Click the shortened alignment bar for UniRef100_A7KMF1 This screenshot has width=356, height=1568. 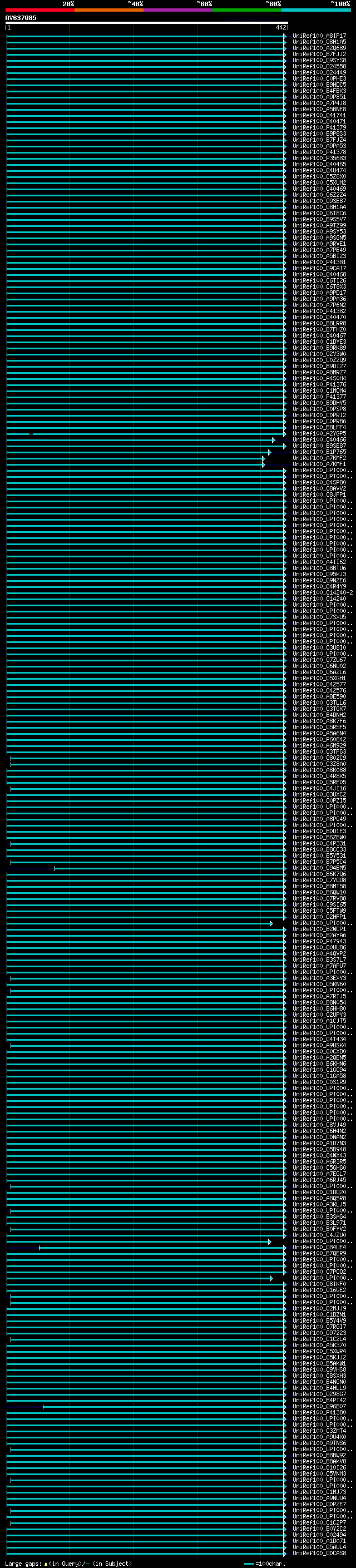(x=135, y=464)
